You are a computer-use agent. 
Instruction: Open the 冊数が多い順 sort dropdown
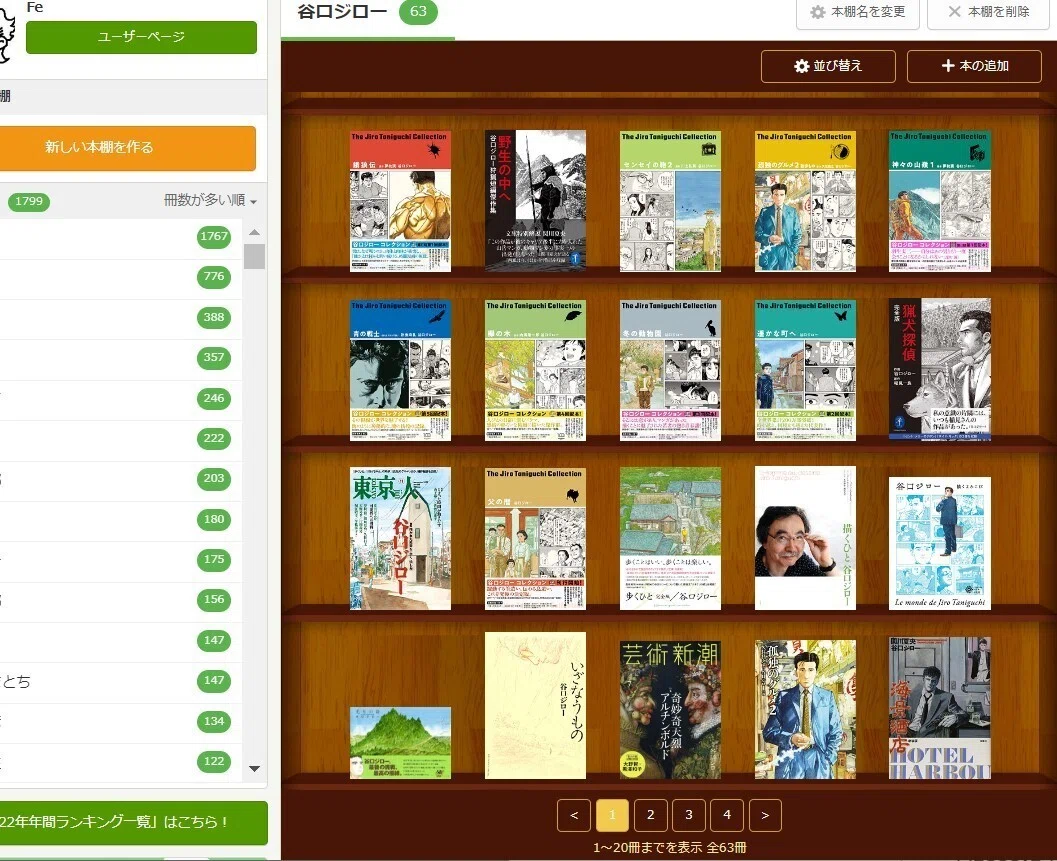click(210, 200)
